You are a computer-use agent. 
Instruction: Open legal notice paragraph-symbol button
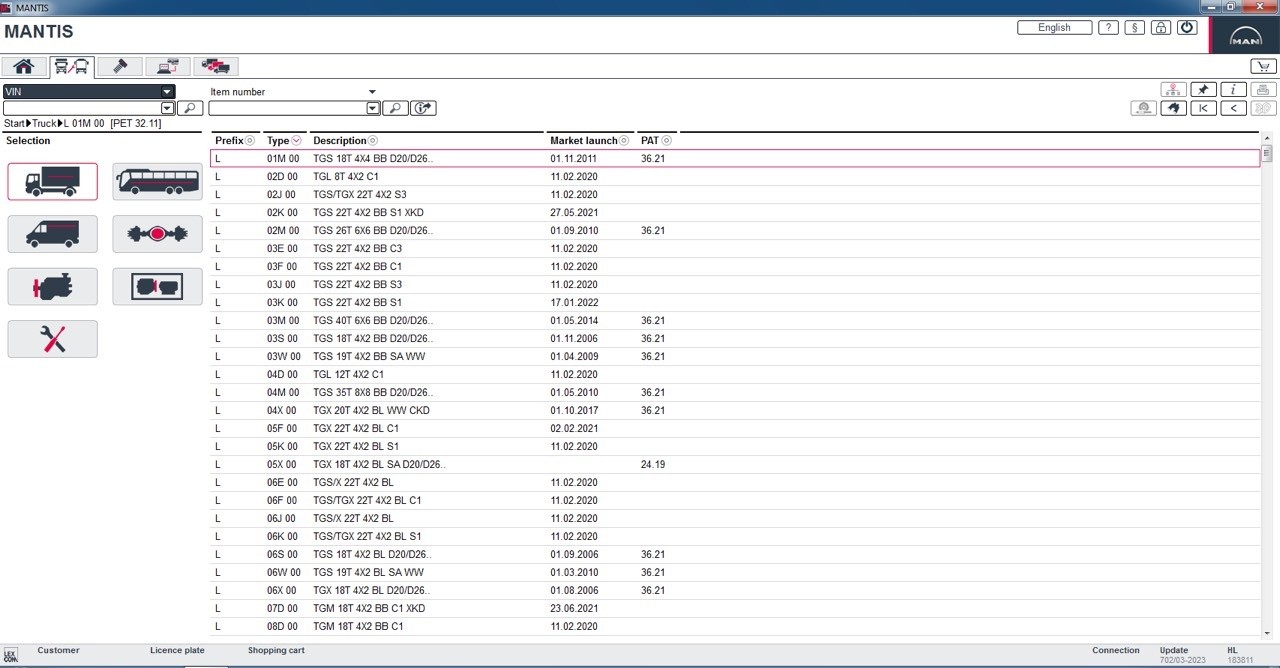click(1134, 28)
